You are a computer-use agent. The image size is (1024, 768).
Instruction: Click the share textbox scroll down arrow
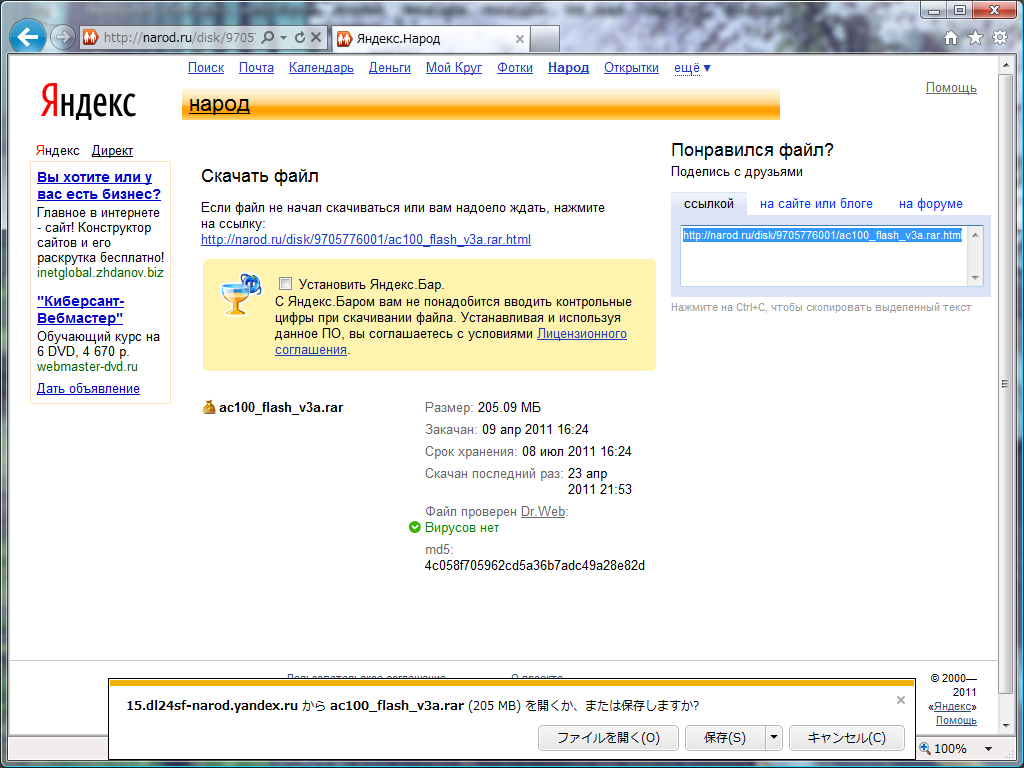coord(975,278)
